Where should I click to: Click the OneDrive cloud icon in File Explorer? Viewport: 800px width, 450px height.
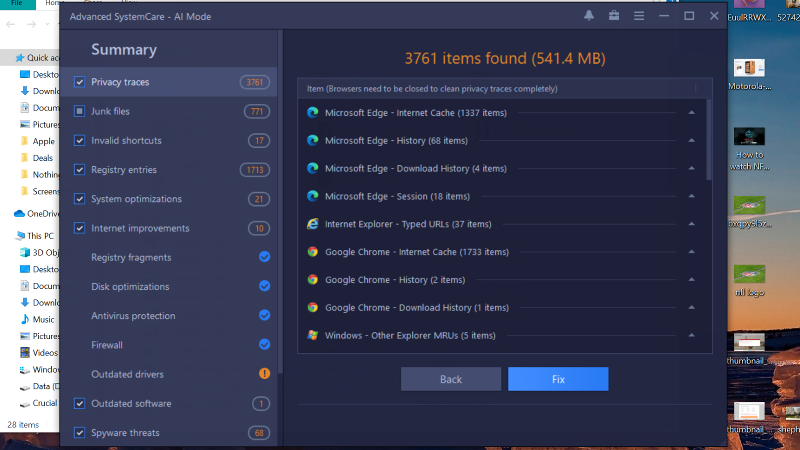point(19,213)
